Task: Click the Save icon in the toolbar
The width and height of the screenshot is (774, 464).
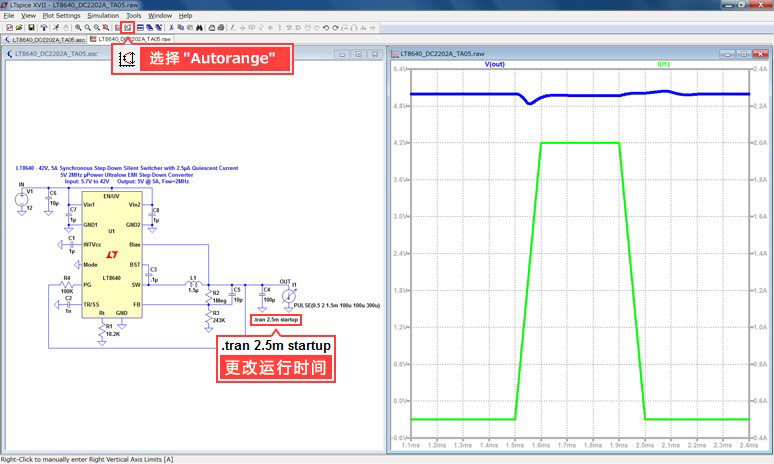Action: tap(31, 27)
